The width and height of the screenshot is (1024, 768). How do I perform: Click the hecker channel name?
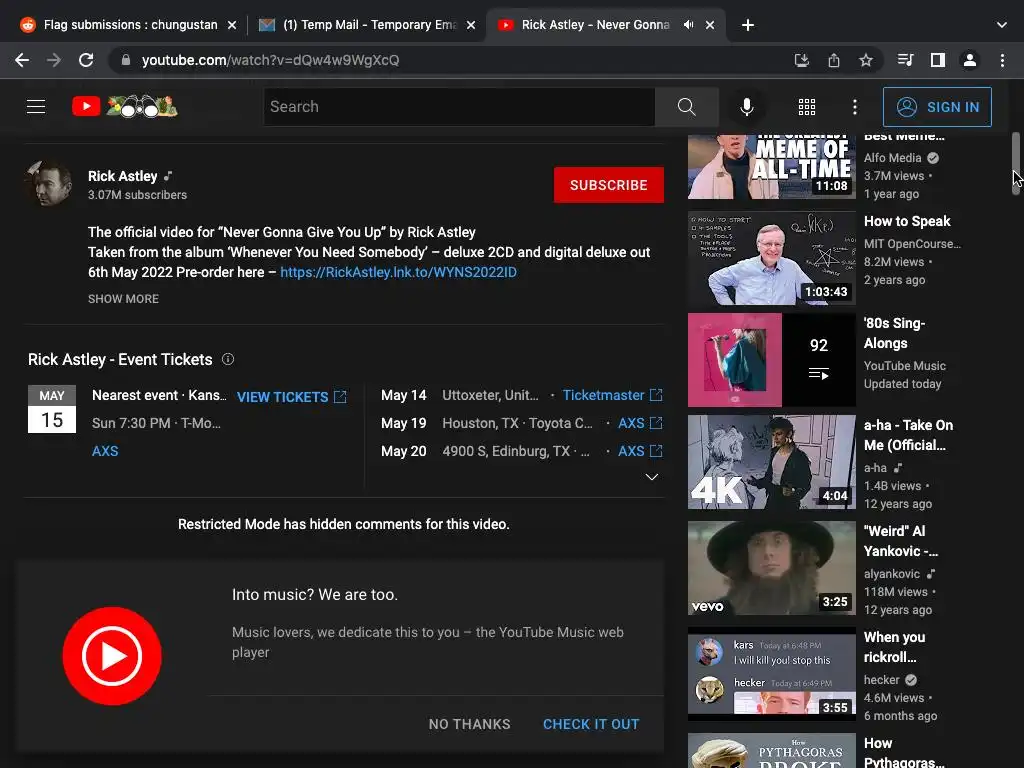tap(882, 680)
